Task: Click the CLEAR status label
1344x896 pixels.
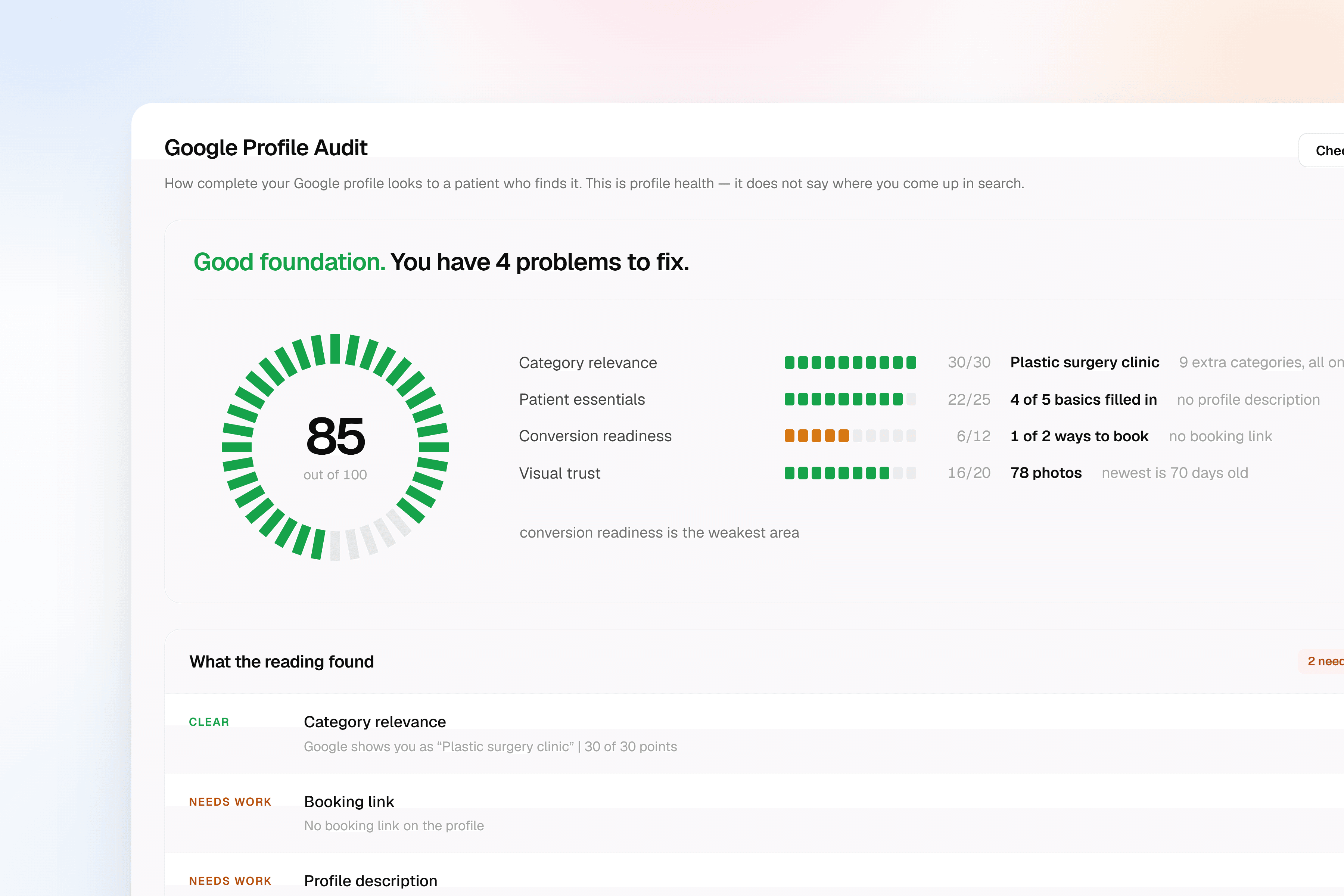Action: [x=209, y=722]
